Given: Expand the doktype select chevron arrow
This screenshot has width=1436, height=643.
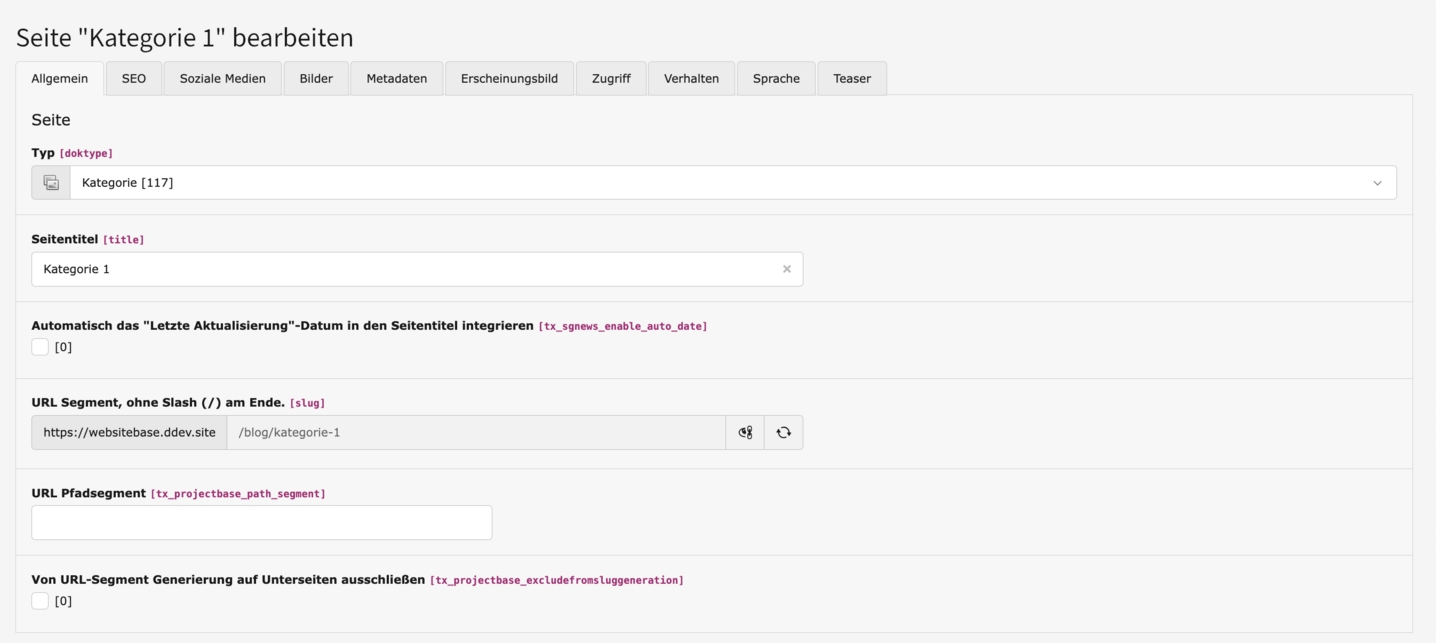Looking at the screenshot, I should click(x=1377, y=183).
